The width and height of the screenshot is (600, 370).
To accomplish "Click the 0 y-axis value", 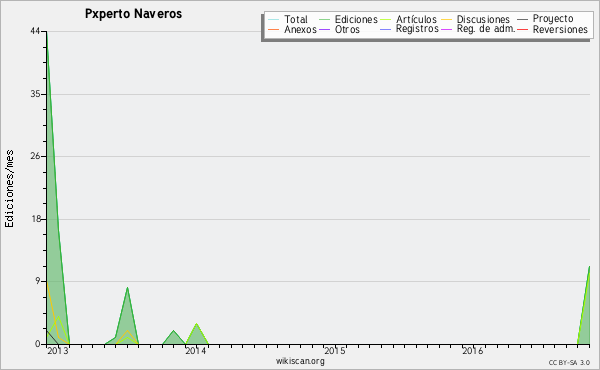I will coord(38,344).
